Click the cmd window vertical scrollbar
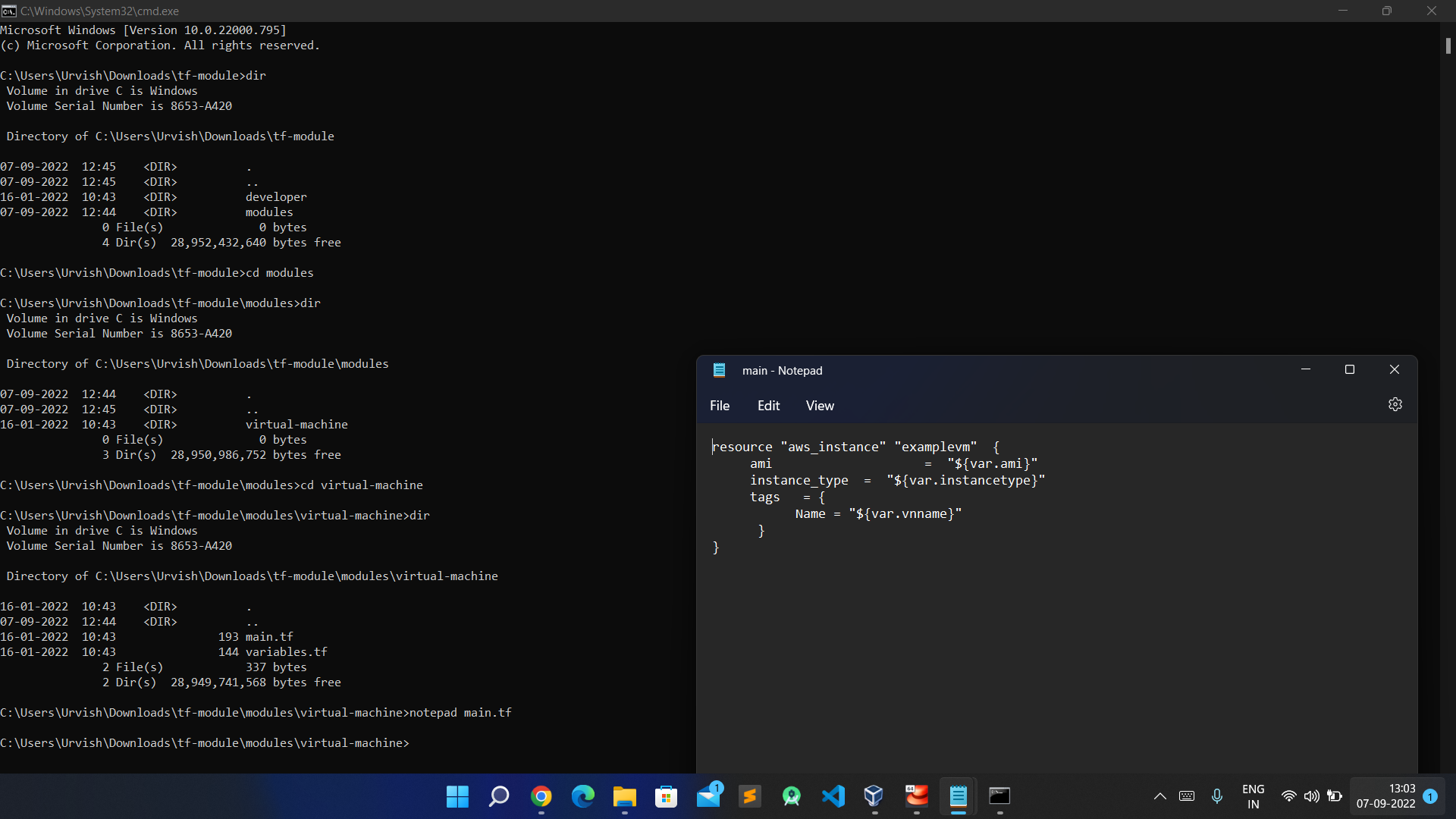Viewport: 1456px width, 819px height. click(1447, 45)
